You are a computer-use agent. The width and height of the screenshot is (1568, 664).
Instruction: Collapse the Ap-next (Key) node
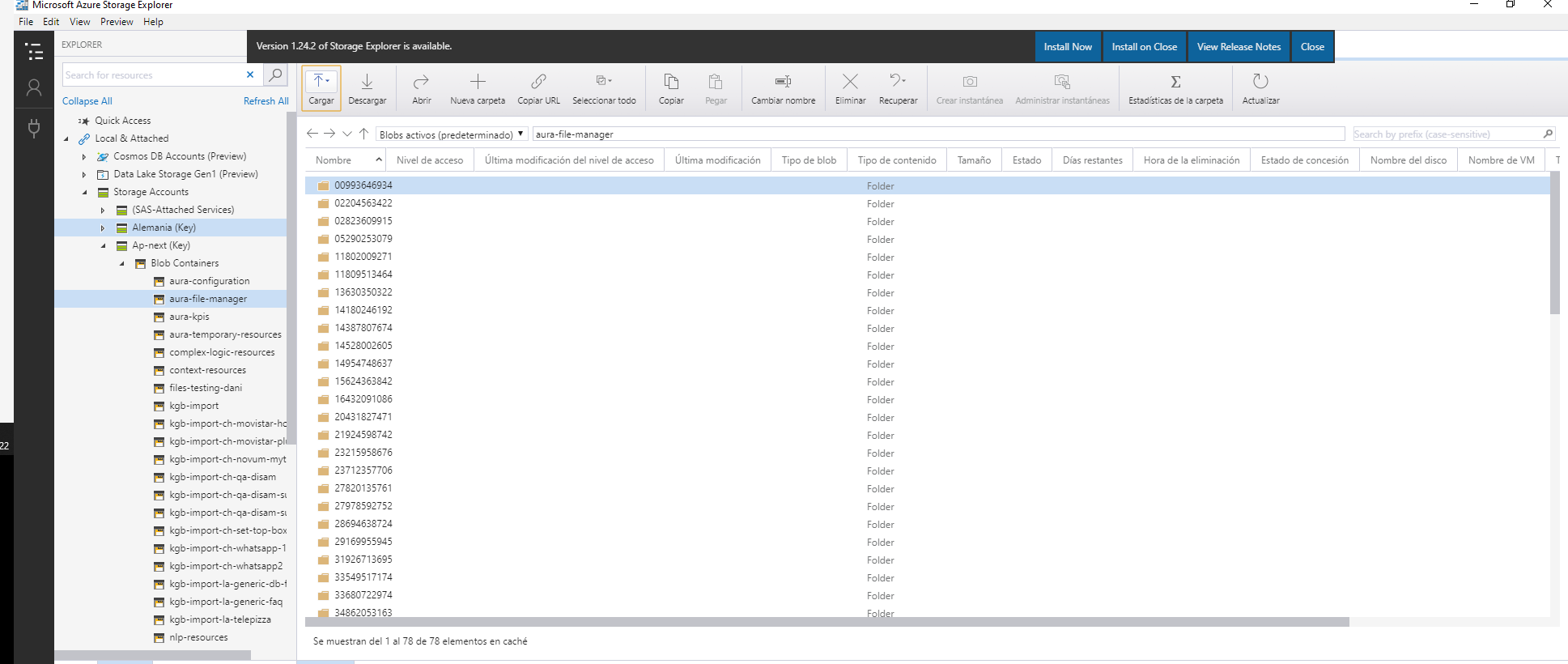point(103,245)
